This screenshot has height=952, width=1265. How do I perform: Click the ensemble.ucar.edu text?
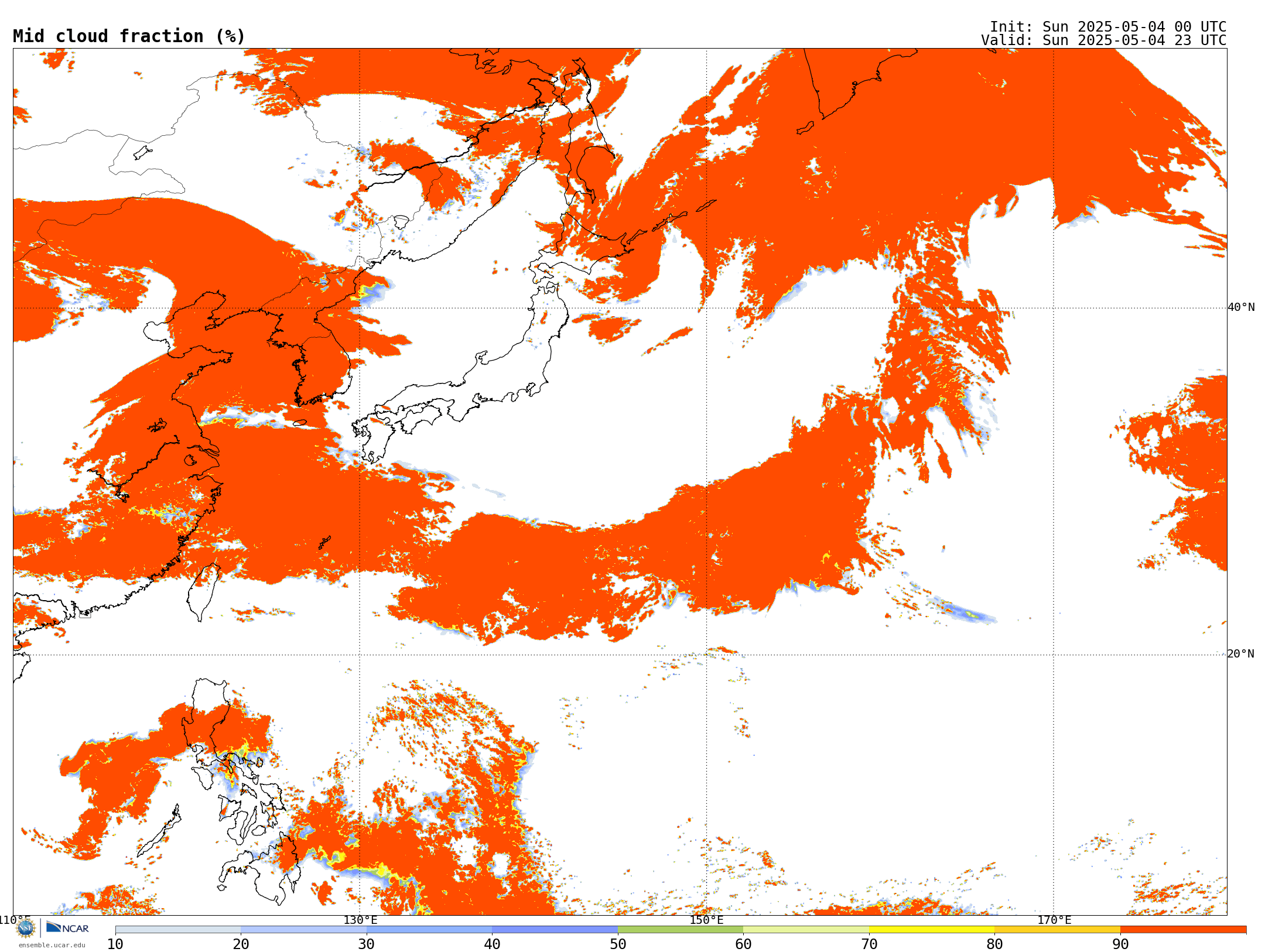click(x=52, y=945)
